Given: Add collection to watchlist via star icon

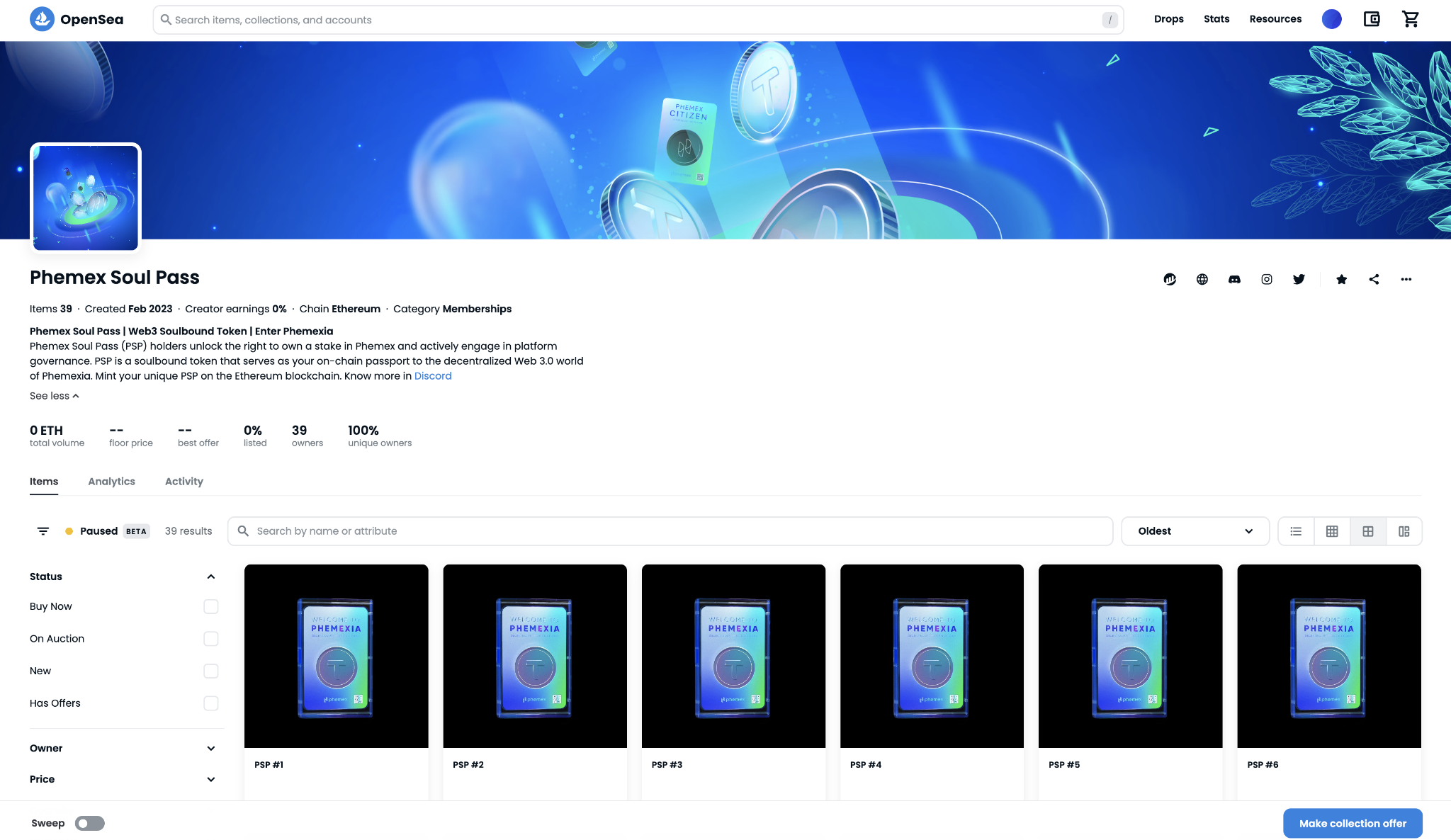Looking at the screenshot, I should point(1341,279).
